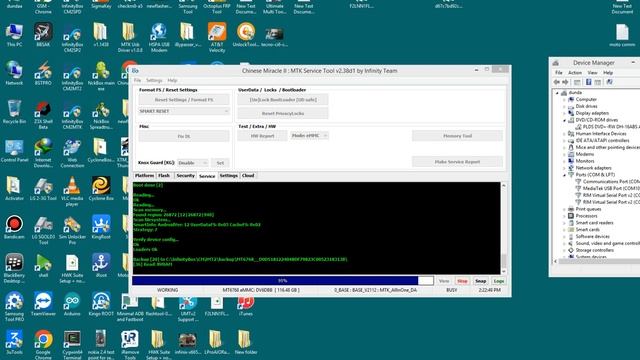Image resolution: width=640 pixels, height=360 pixels.
Task: Click the Logs button
Action: pos(498,281)
